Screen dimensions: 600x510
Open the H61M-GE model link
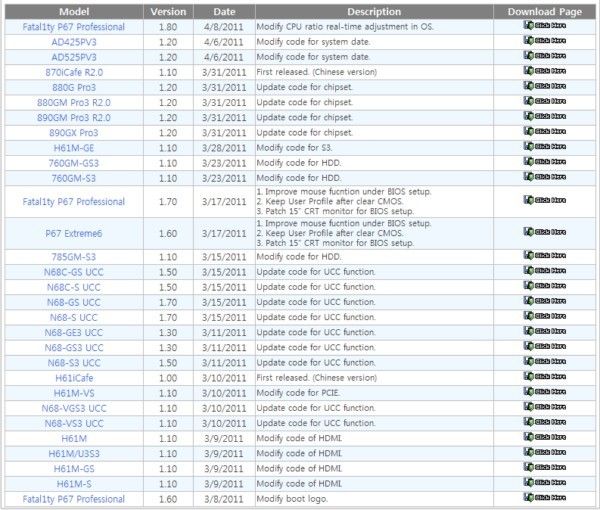point(74,148)
